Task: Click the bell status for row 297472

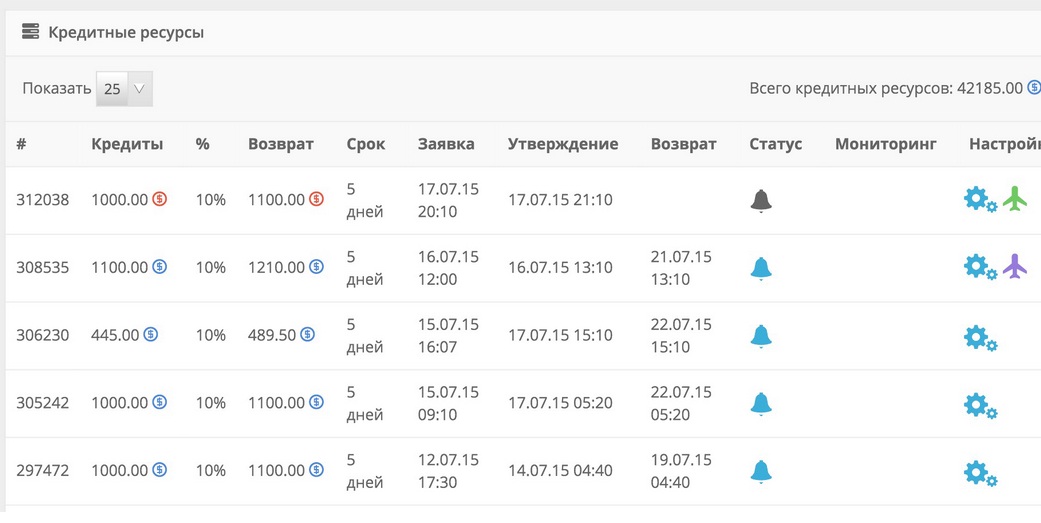Action: point(761,470)
